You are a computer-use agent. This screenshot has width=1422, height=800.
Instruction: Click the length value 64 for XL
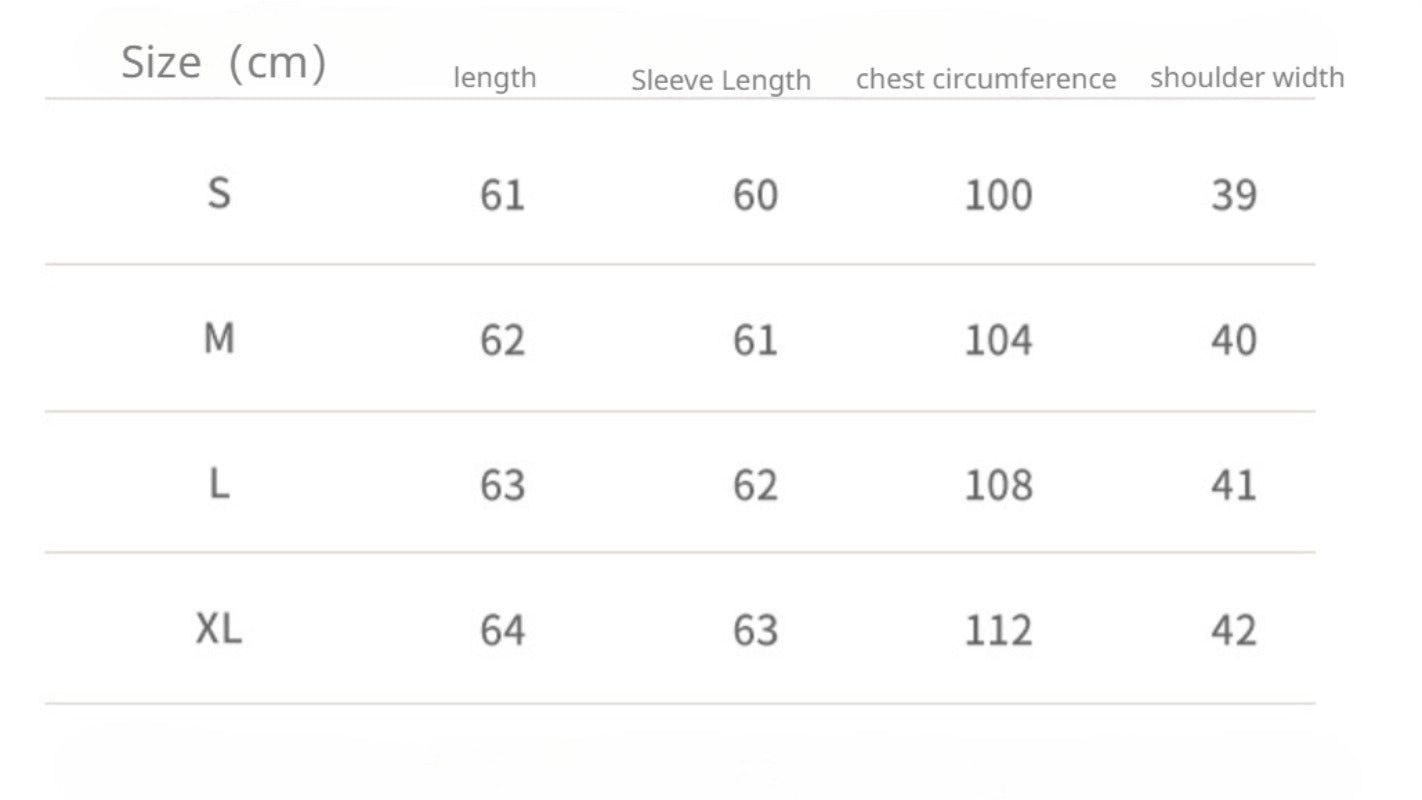(x=502, y=631)
